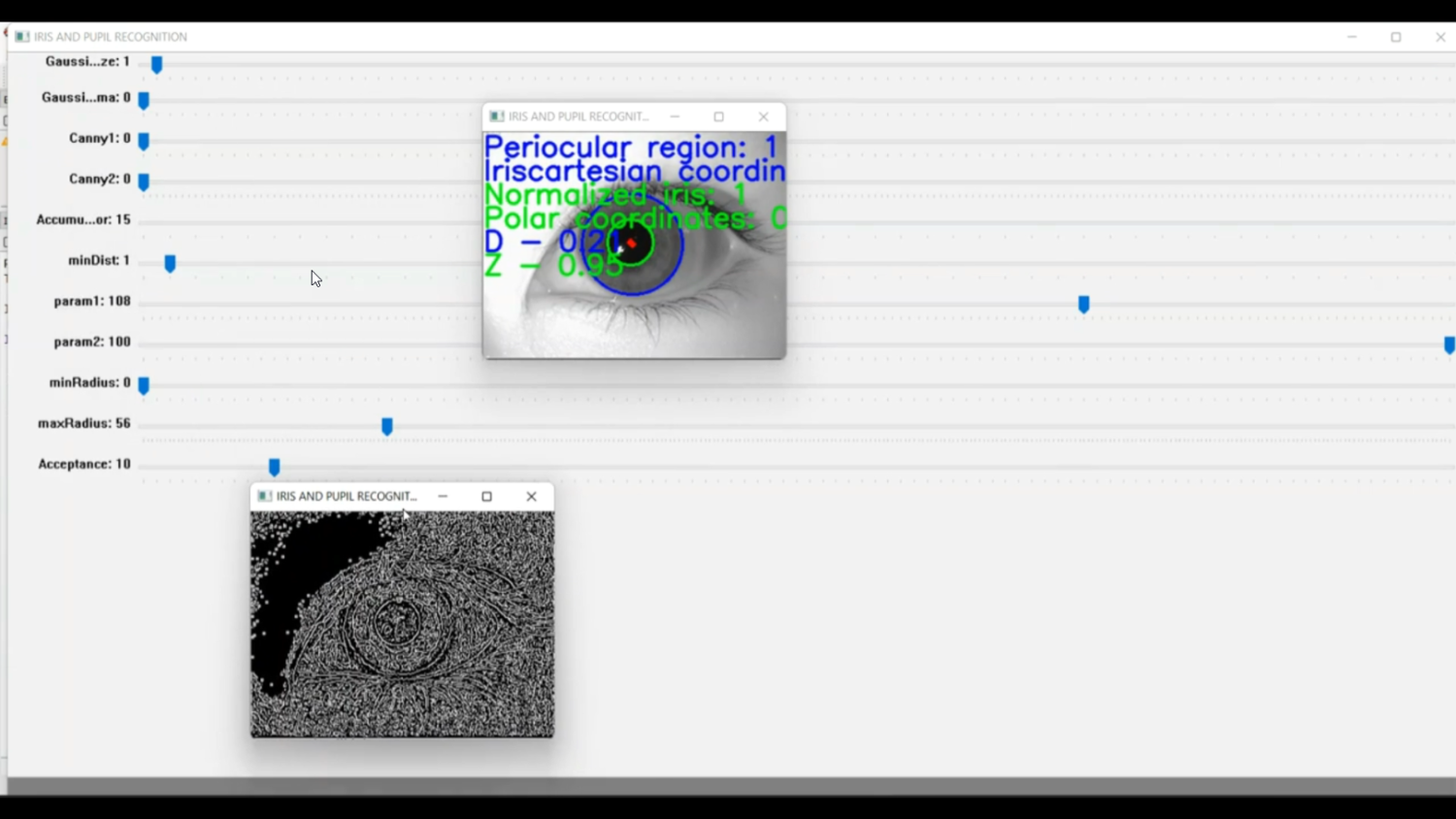Click the 'Canny1: 0' label

[x=100, y=138]
